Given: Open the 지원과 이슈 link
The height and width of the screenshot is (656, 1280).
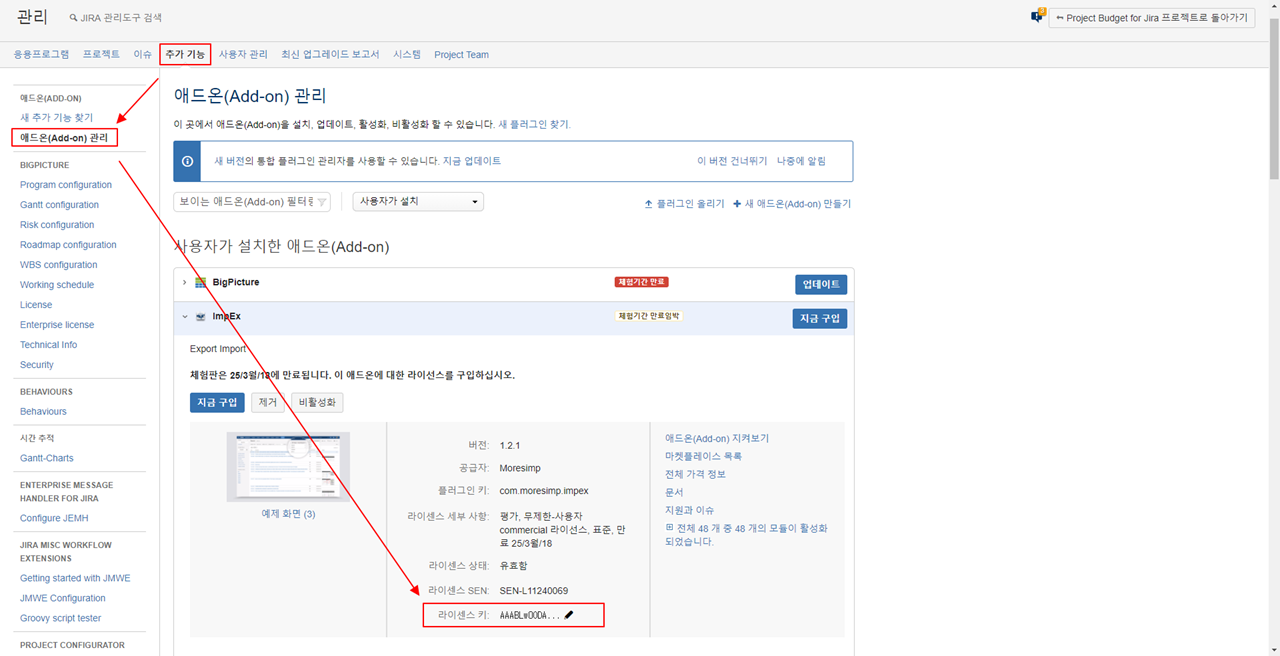Looking at the screenshot, I should coord(689,510).
